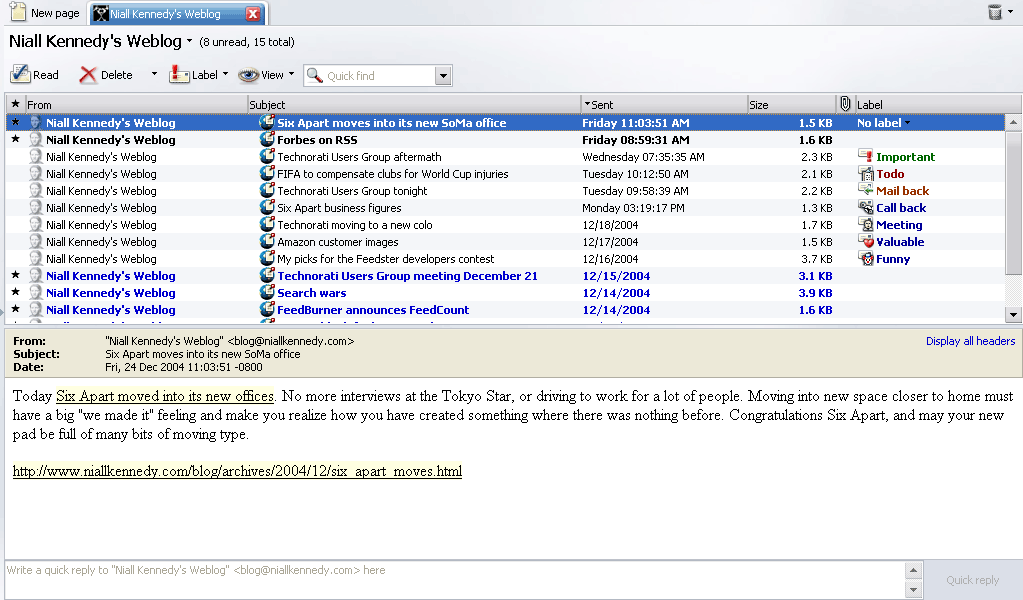The image size is (1023, 600).
Task: Click in the Quick find search field
Action: pos(379,76)
